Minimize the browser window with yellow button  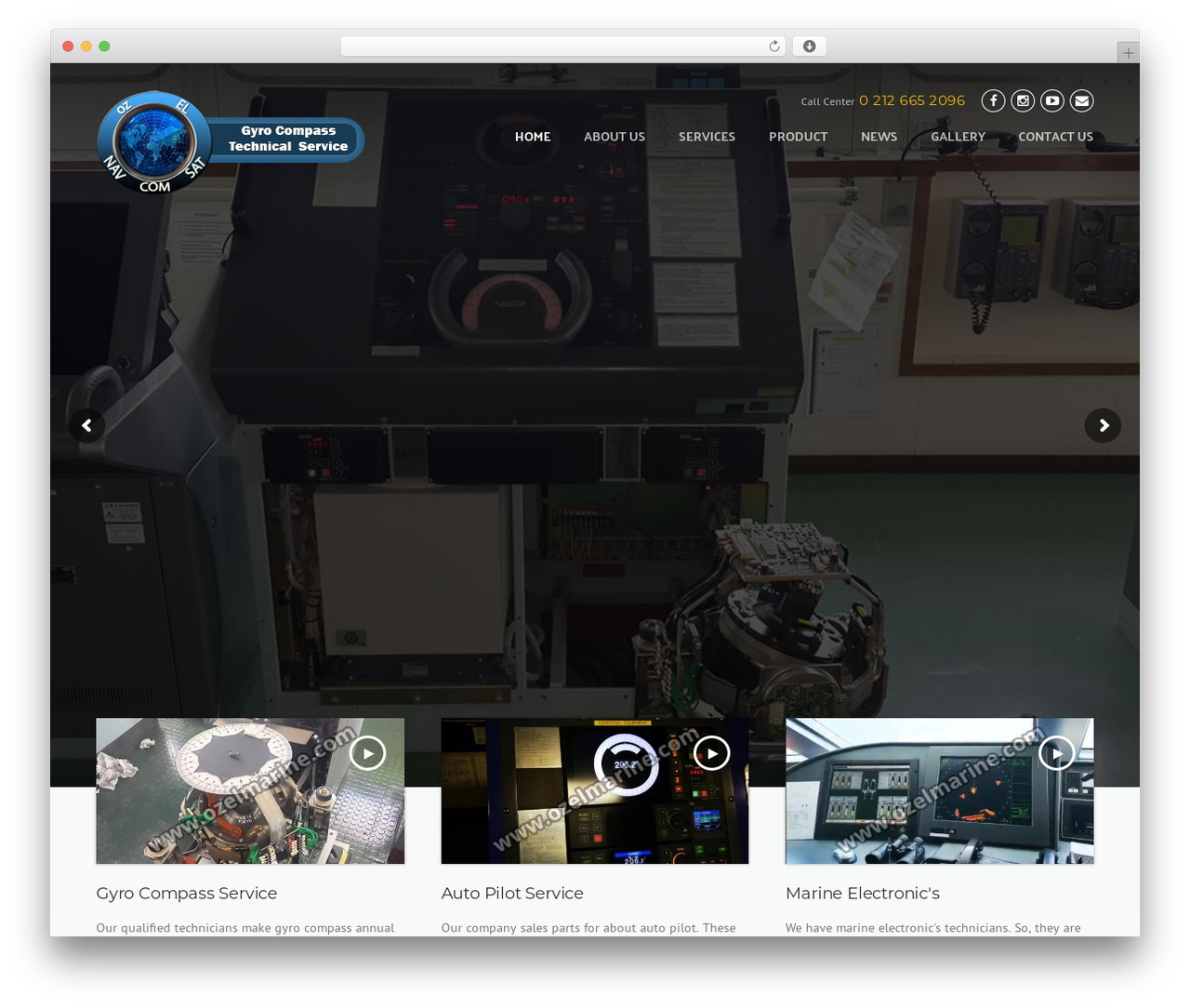coord(86,46)
